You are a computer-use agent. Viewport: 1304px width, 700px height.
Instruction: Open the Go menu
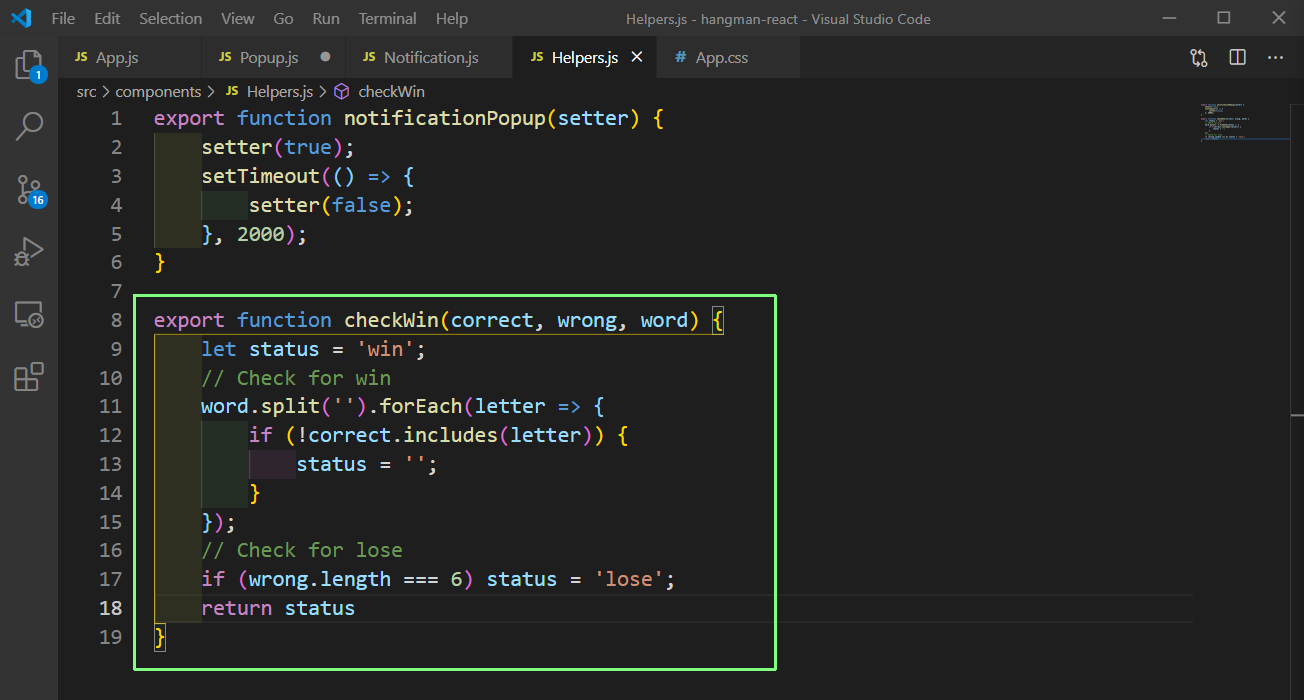(283, 19)
